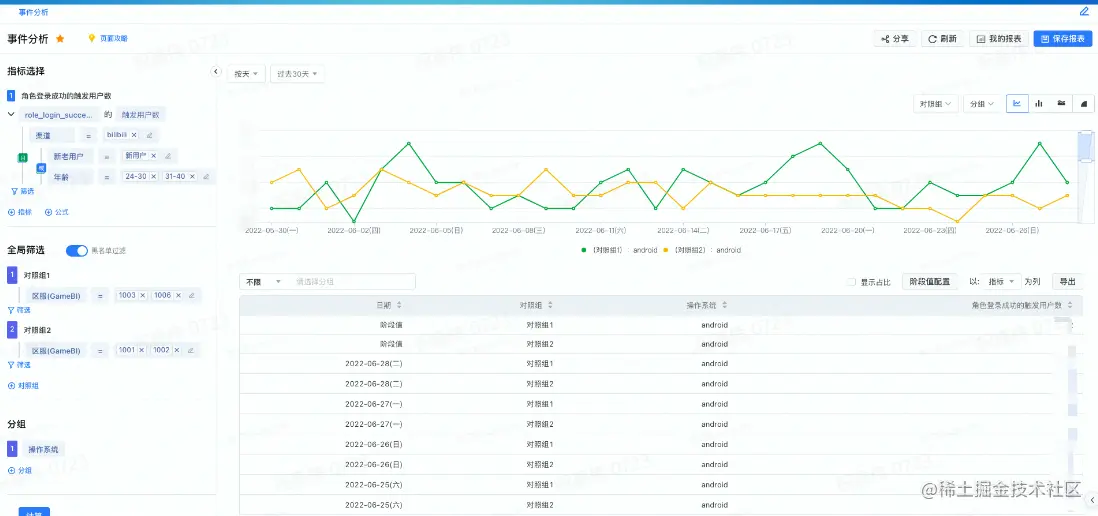The width and height of the screenshot is (1098, 516).
Task: Click the edit pencil icon at top right
Action: [x=1084, y=11]
